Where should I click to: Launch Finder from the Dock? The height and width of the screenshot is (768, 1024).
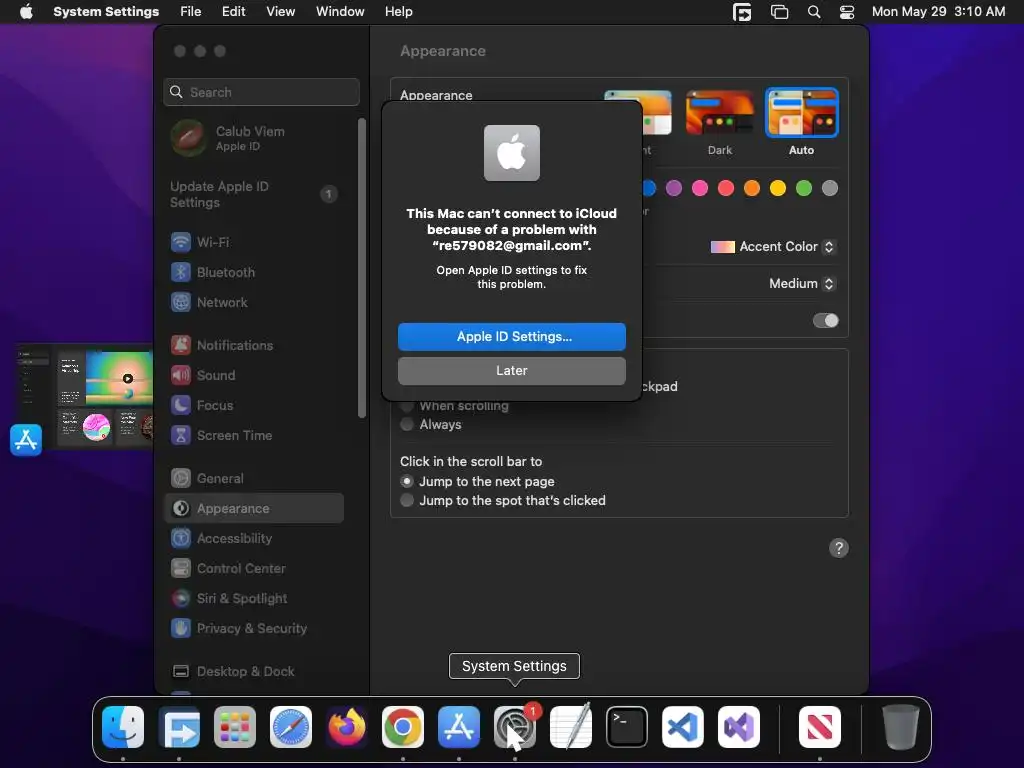click(123, 727)
